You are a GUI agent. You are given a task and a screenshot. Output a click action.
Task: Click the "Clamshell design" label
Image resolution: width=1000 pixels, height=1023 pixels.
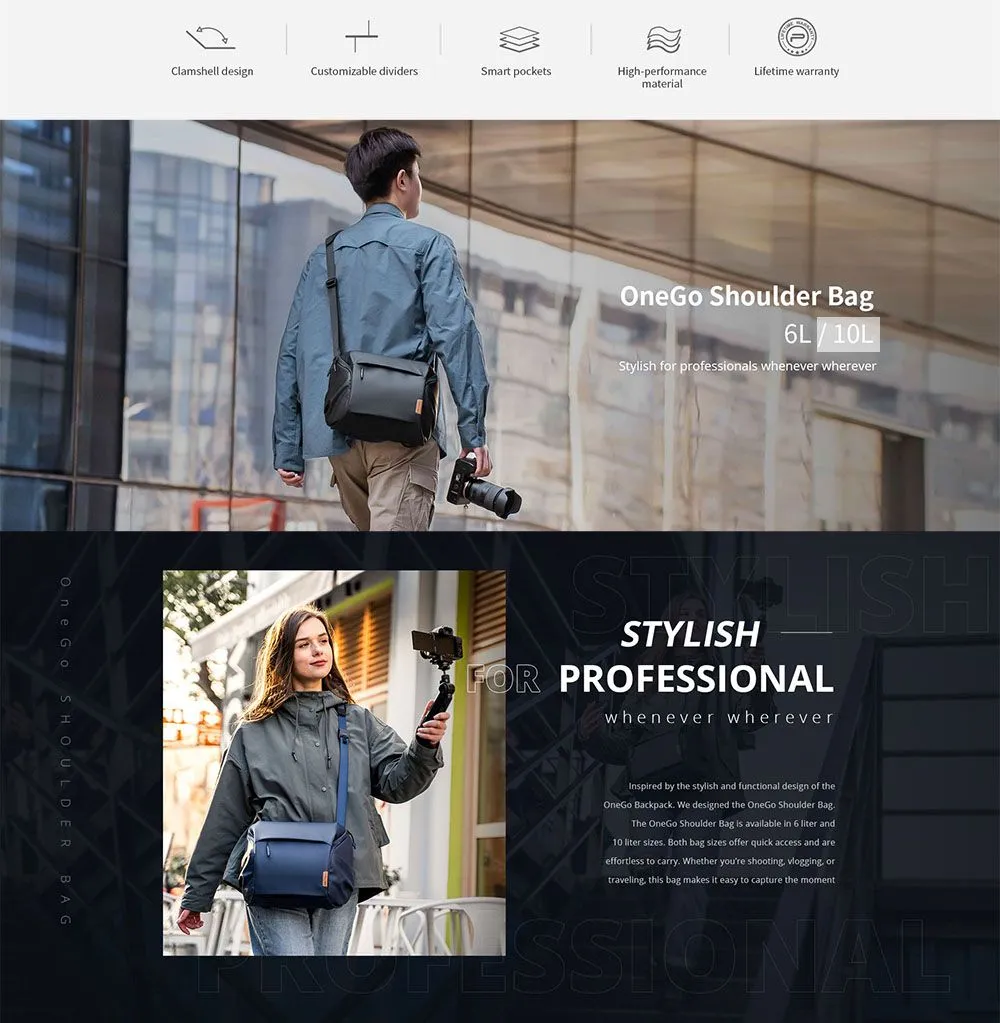coord(212,71)
